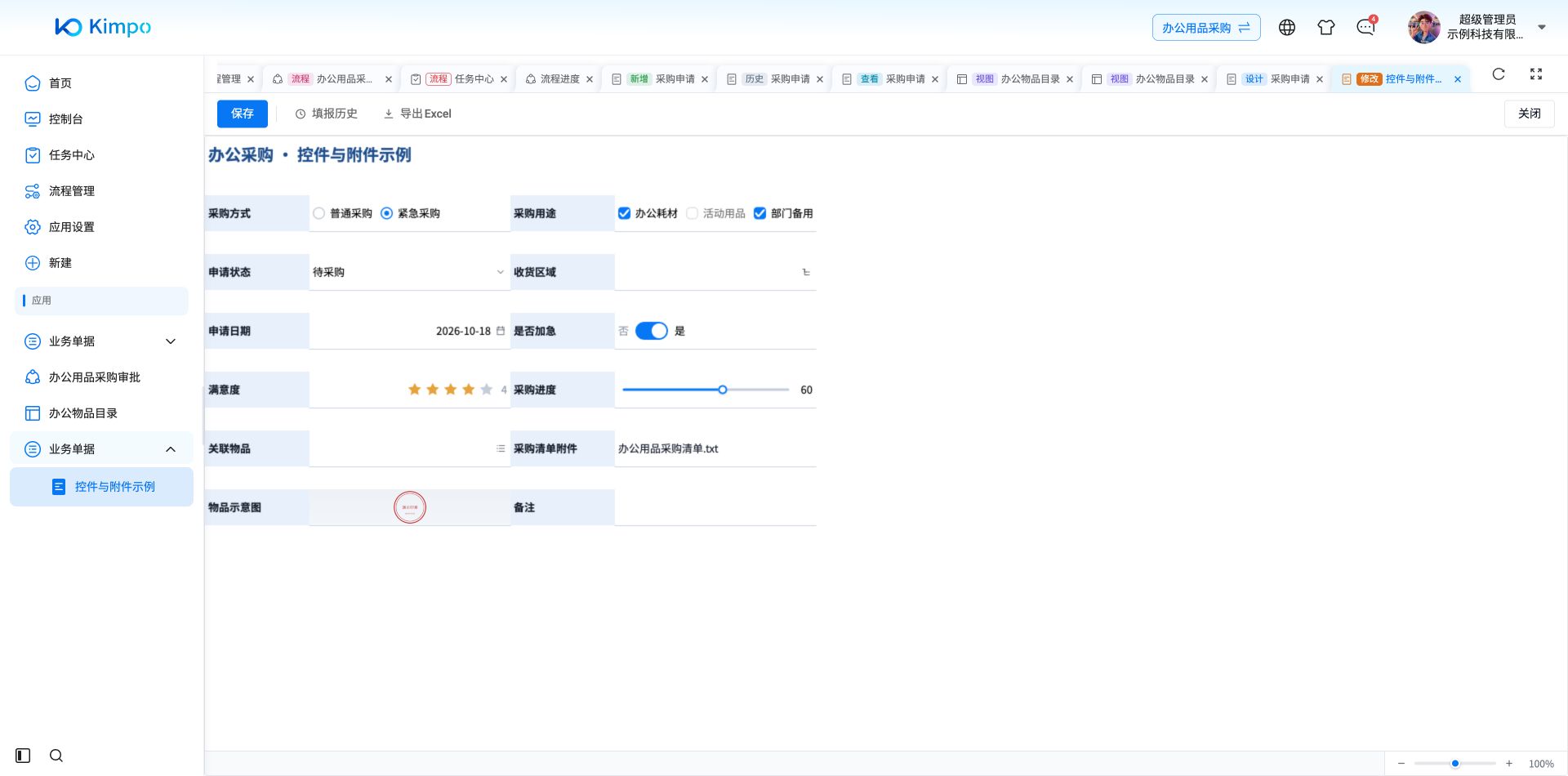Screen dimensions: 1568x776
Task: Click the 物品示意图 stamp thumbnail
Action: 410,507
